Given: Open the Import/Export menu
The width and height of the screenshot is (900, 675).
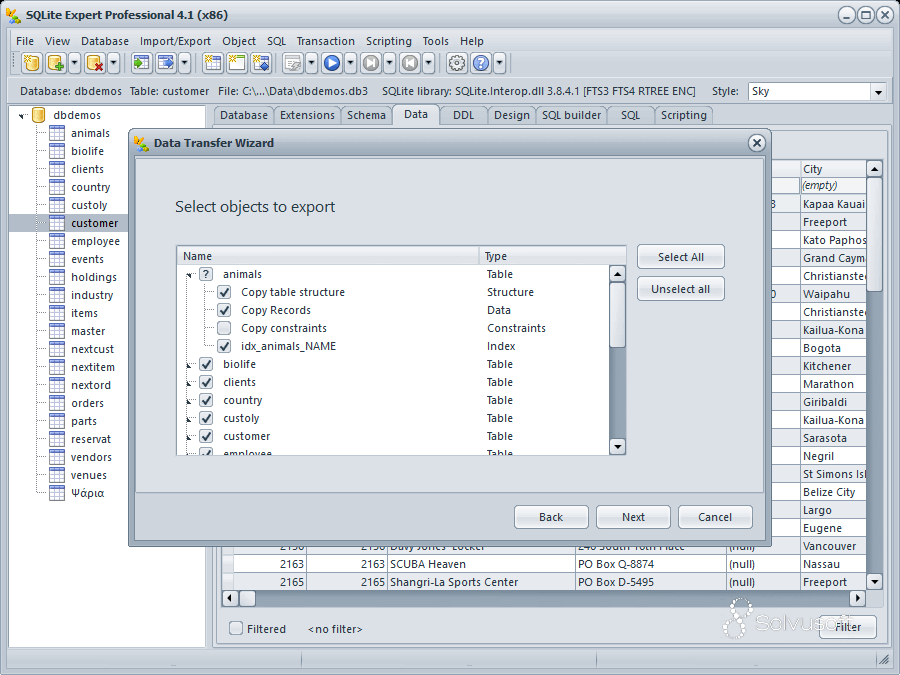Looking at the screenshot, I should click(175, 41).
